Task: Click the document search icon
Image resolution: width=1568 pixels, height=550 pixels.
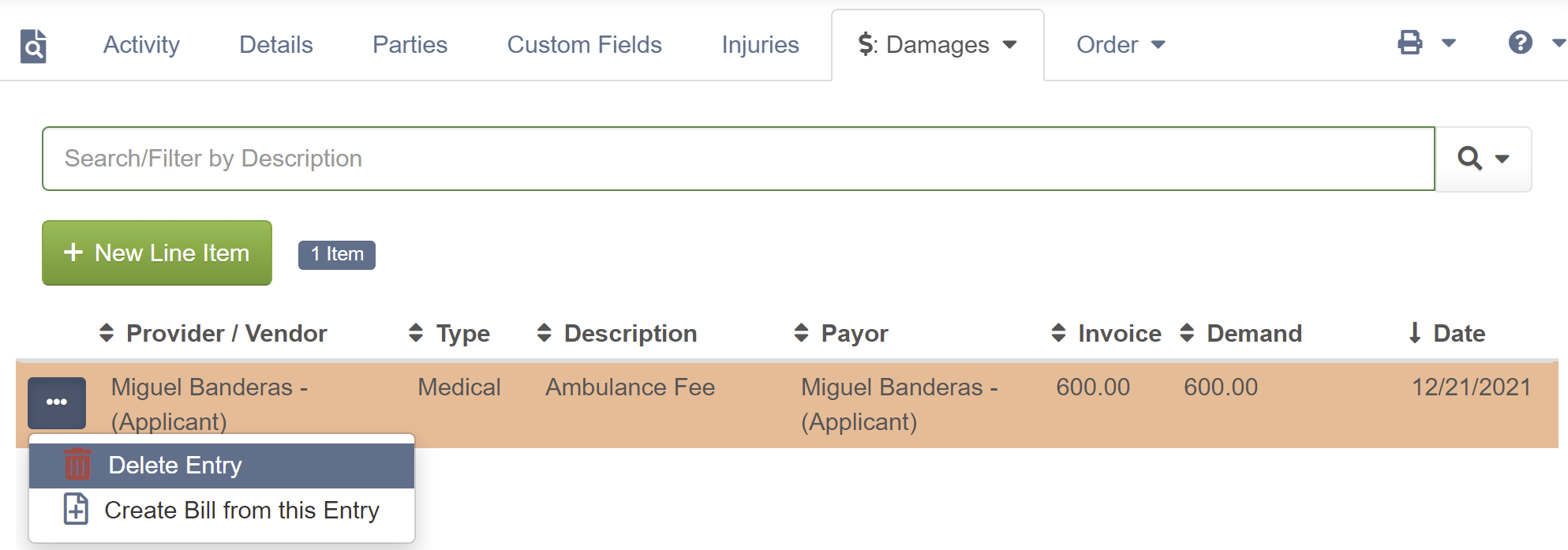Action: (x=33, y=46)
